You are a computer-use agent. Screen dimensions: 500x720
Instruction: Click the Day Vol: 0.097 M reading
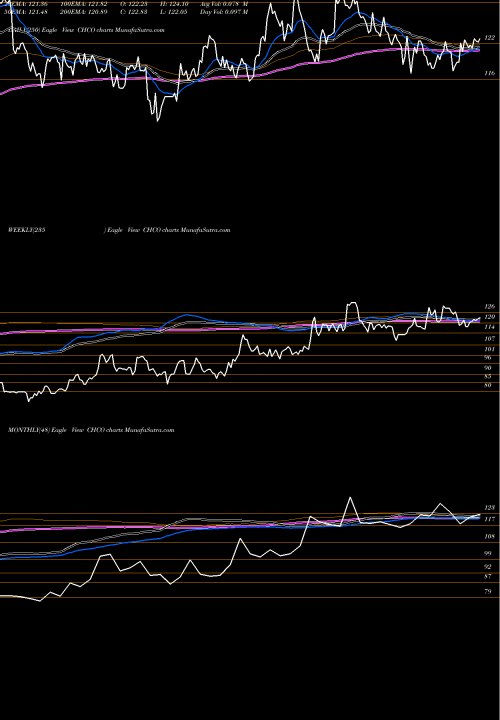click(225, 12)
